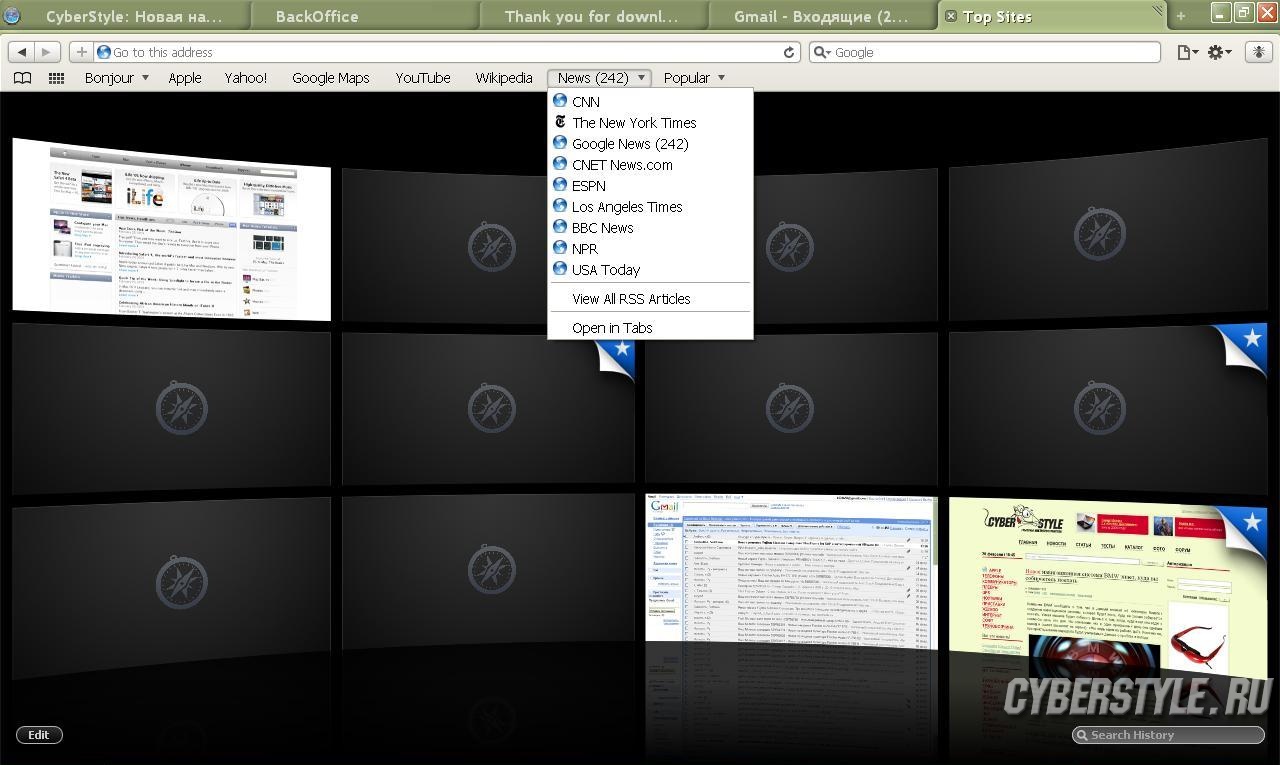The image size is (1280, 765).
Task: Open the Apple site thumbnail
Action: (171, 230)
